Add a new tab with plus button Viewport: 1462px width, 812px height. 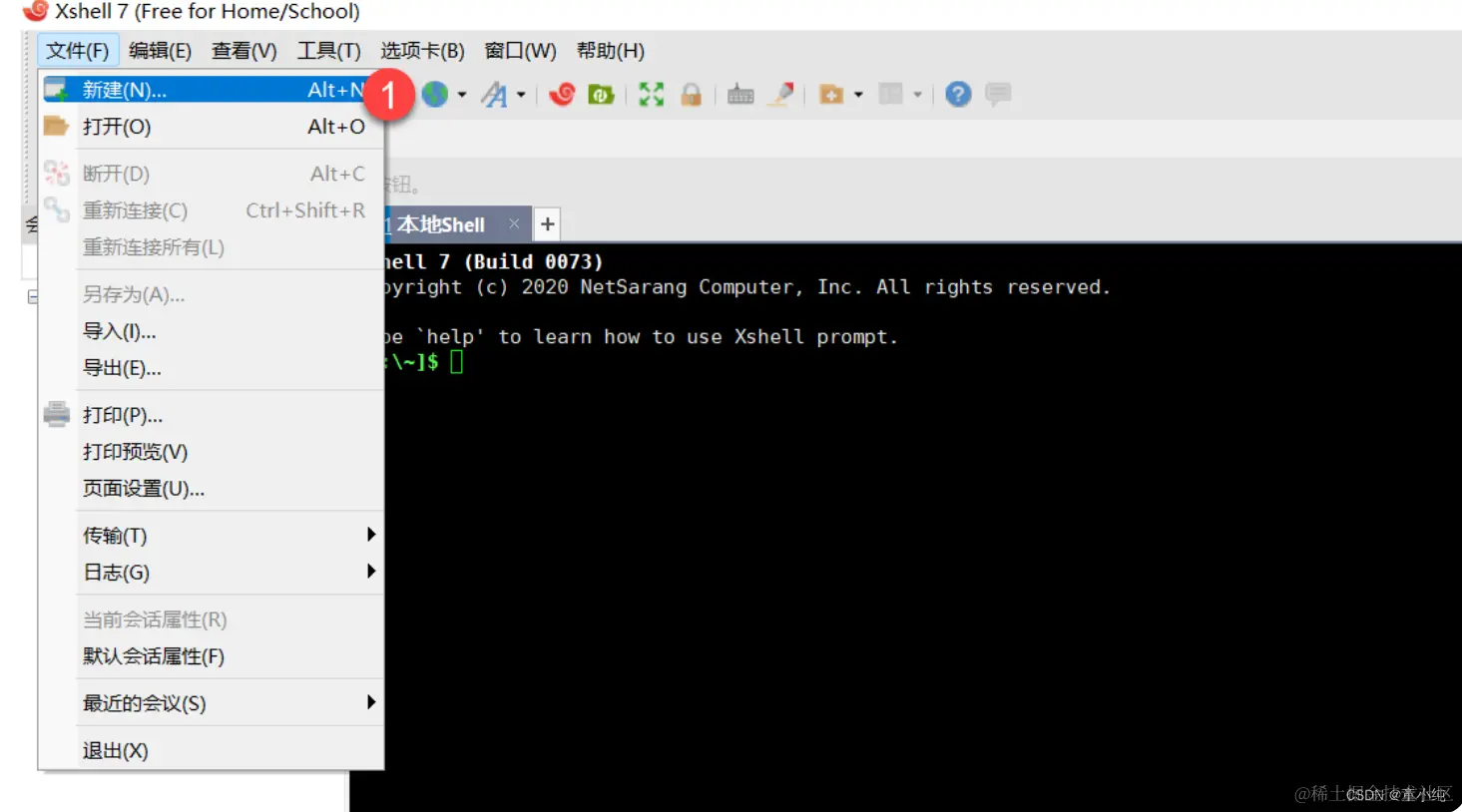click(548, 224)
